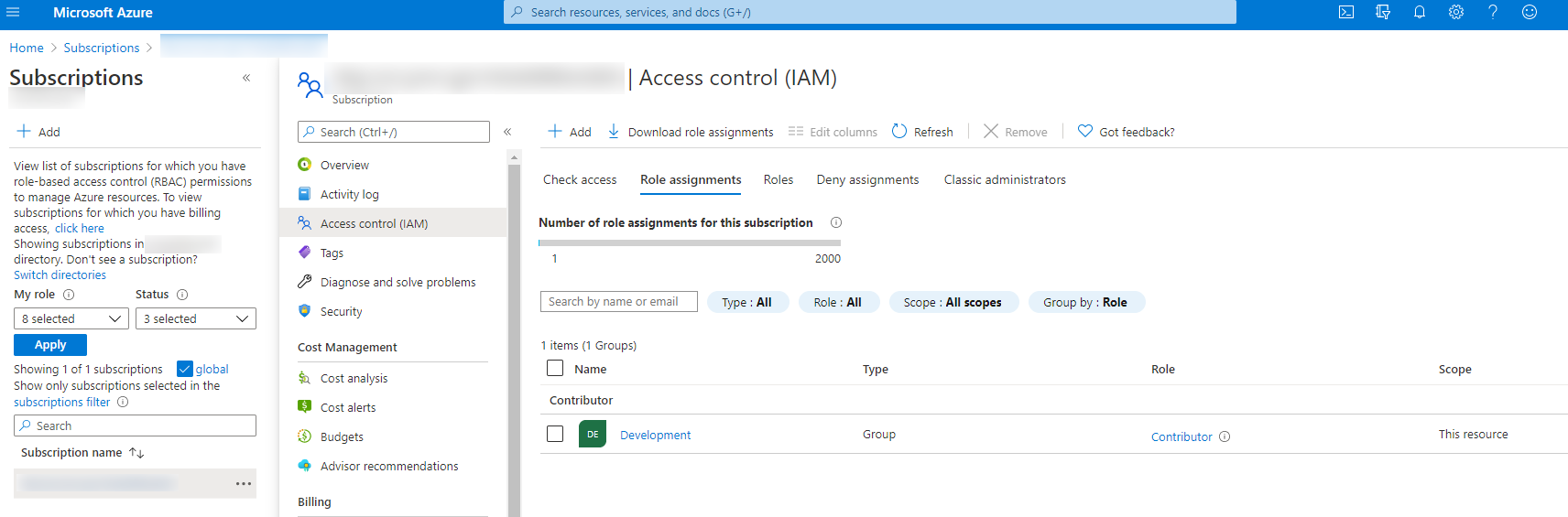The image size is (1568, 517).
Task: Toggle the global subscriptions filter checkbox
Action: pos(185,369)
